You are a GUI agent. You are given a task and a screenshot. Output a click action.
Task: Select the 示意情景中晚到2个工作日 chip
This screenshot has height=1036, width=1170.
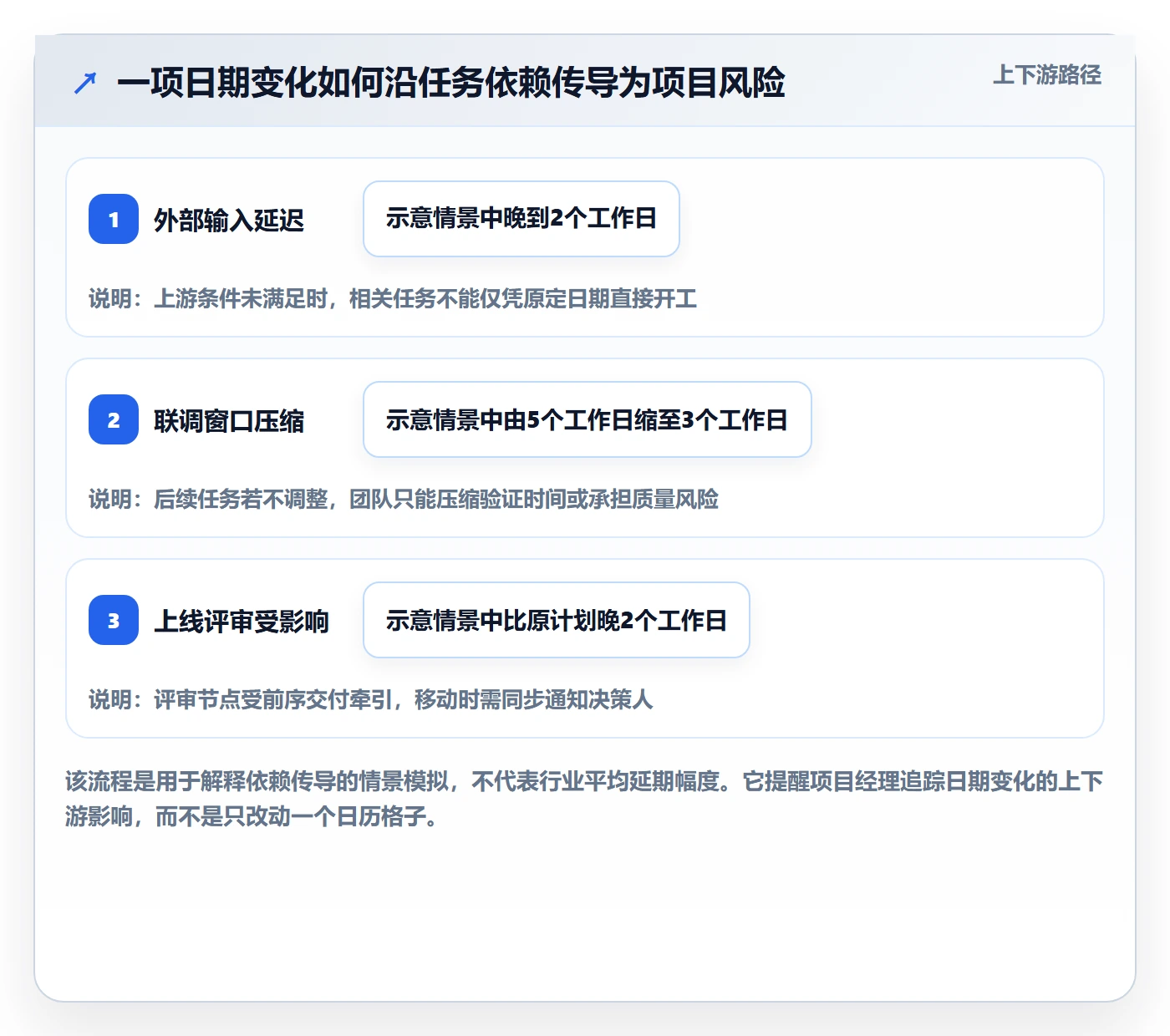click(x=521, y=219)
